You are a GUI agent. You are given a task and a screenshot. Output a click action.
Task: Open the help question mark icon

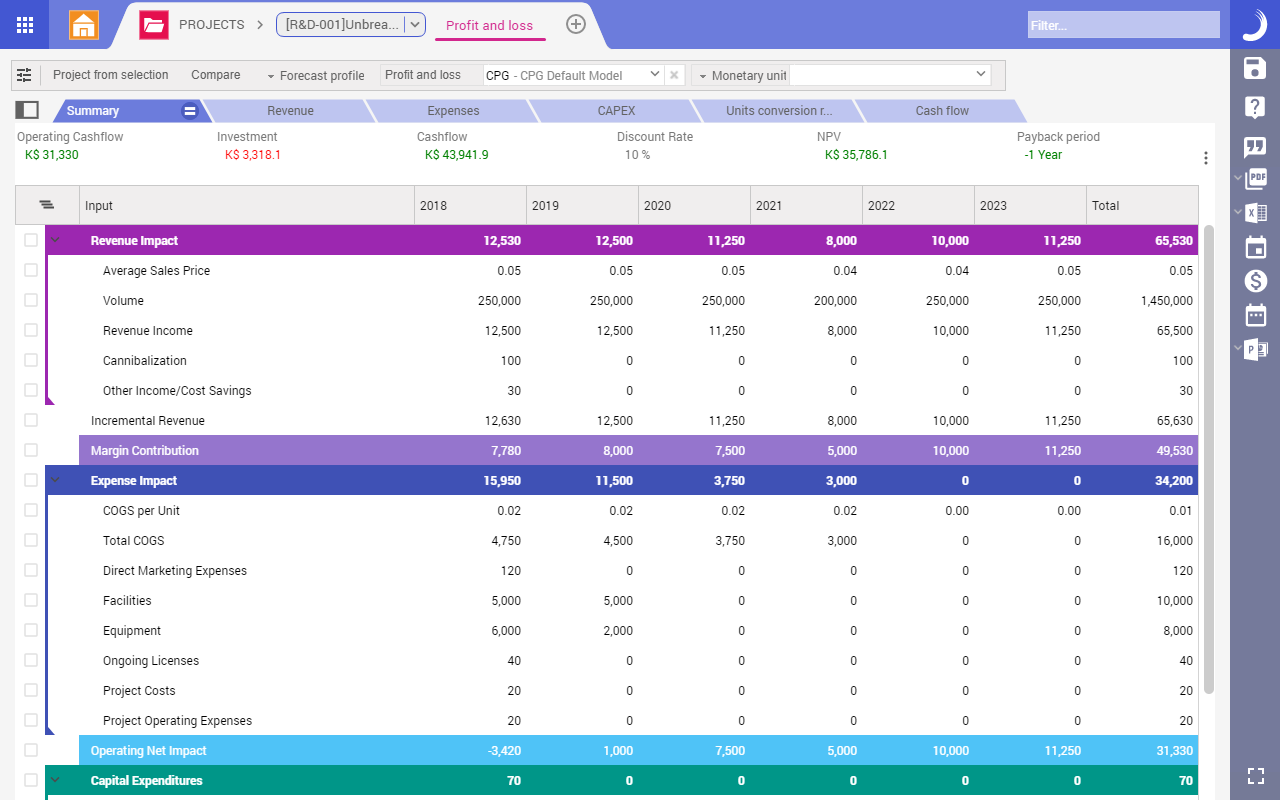click(1255, 108)
